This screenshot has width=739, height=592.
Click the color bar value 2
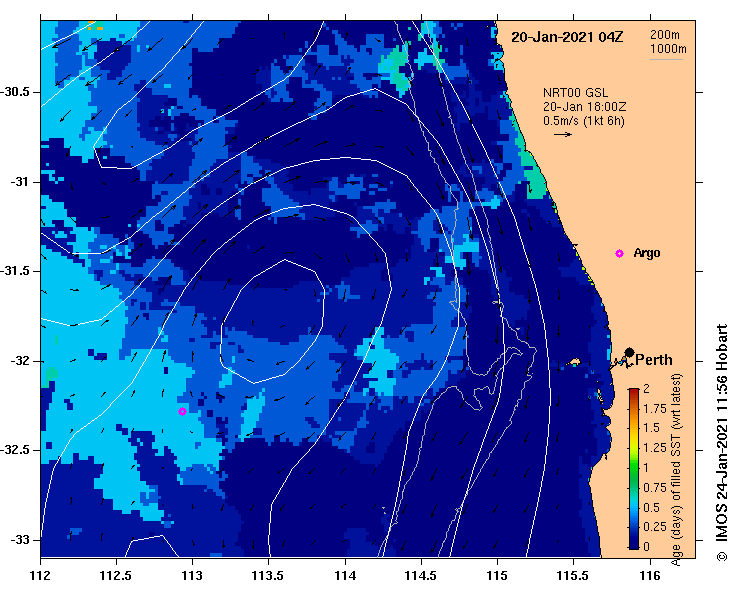coord(646,388)
